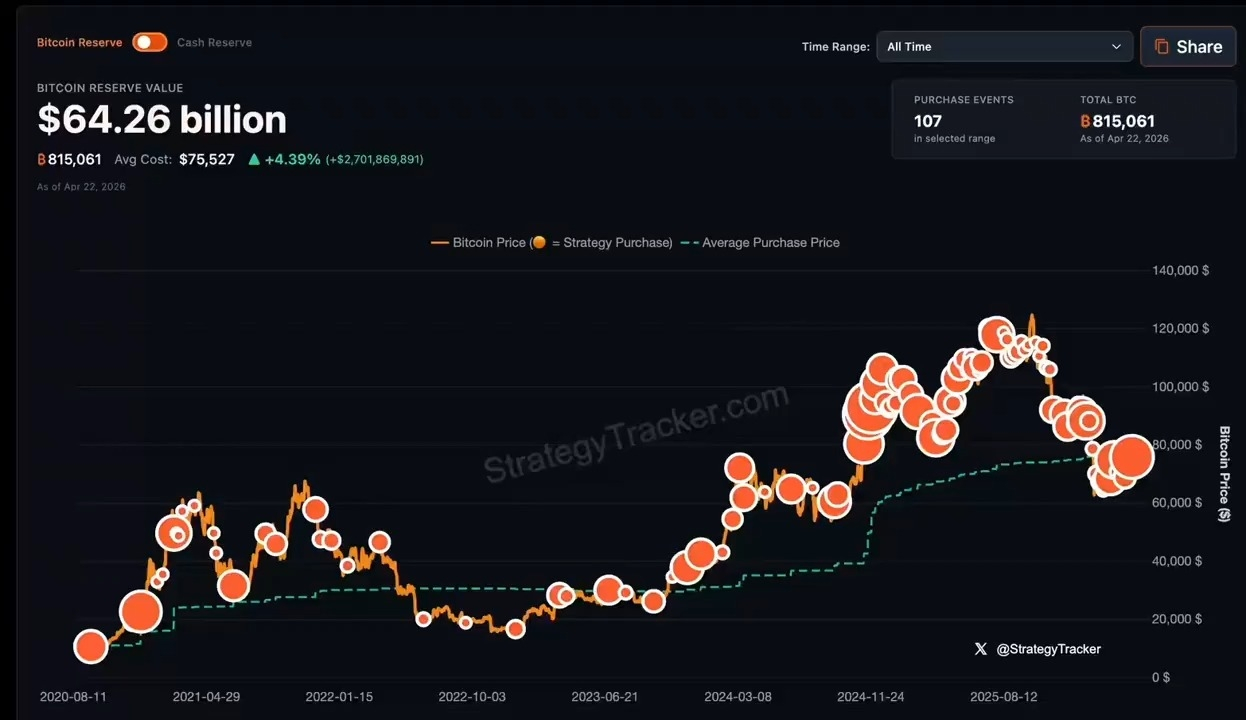Click the (+$2,701,869,891) gain amount
Screen dimensions: 1246x720
coord(375,159)
